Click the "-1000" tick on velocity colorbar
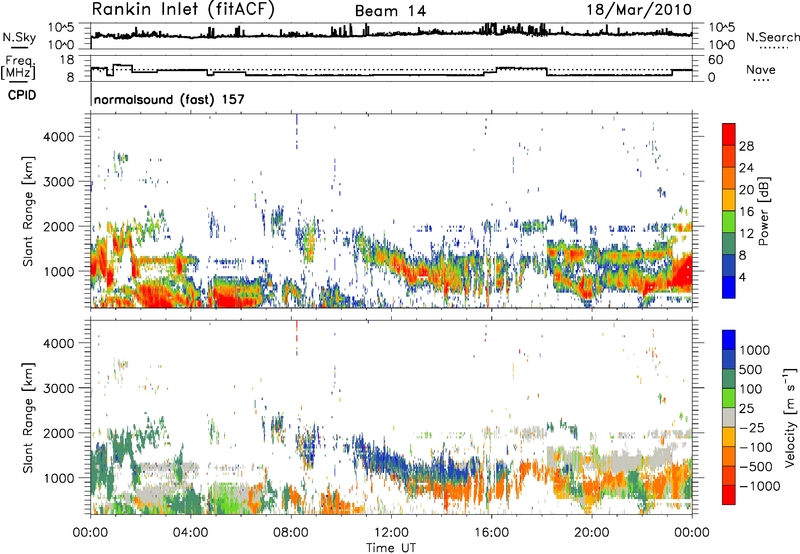The height and width of the screenshot is (554, 800). tap(759, 486)
